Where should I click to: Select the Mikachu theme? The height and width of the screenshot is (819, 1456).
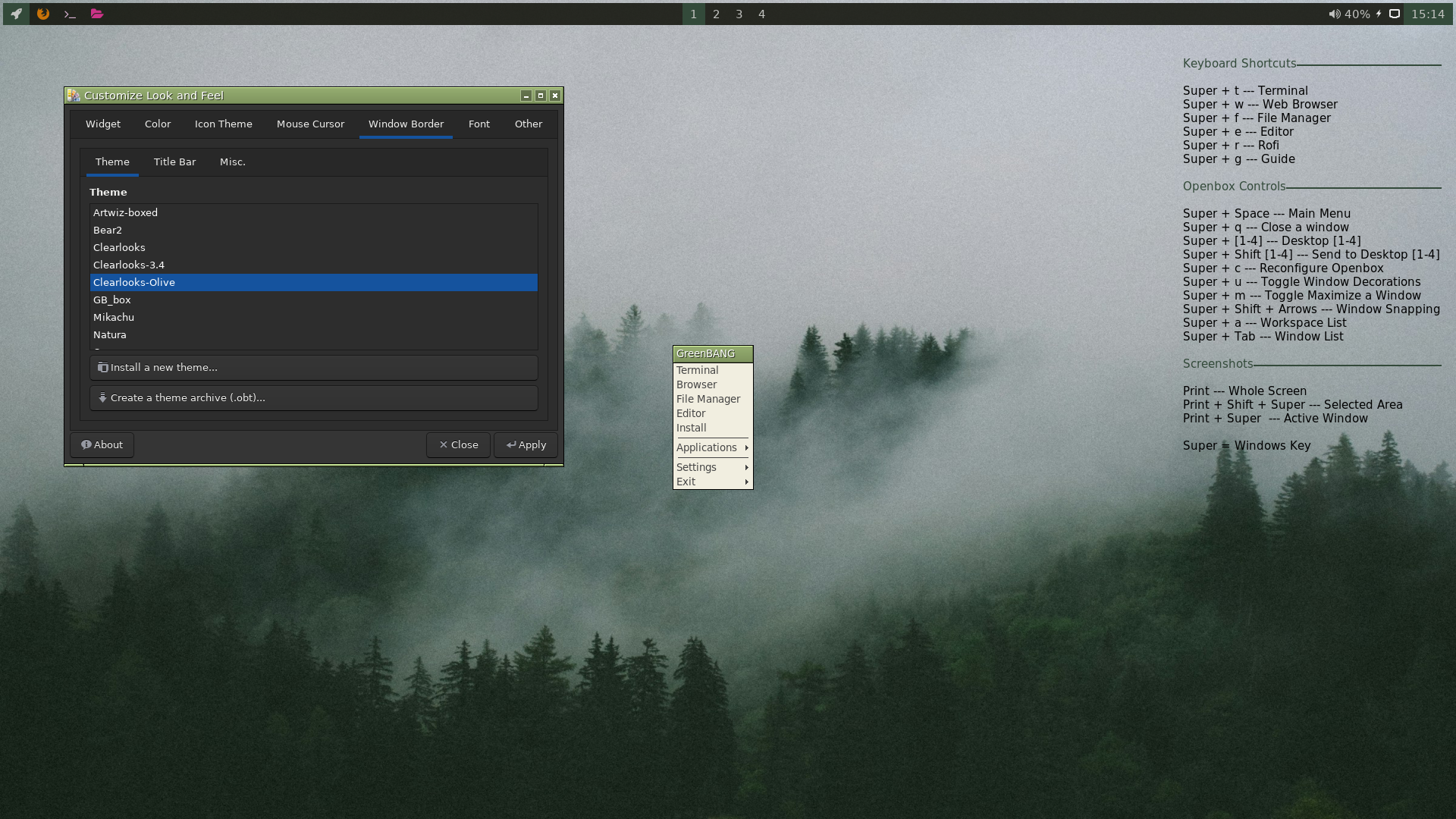(x=314, y=317)
